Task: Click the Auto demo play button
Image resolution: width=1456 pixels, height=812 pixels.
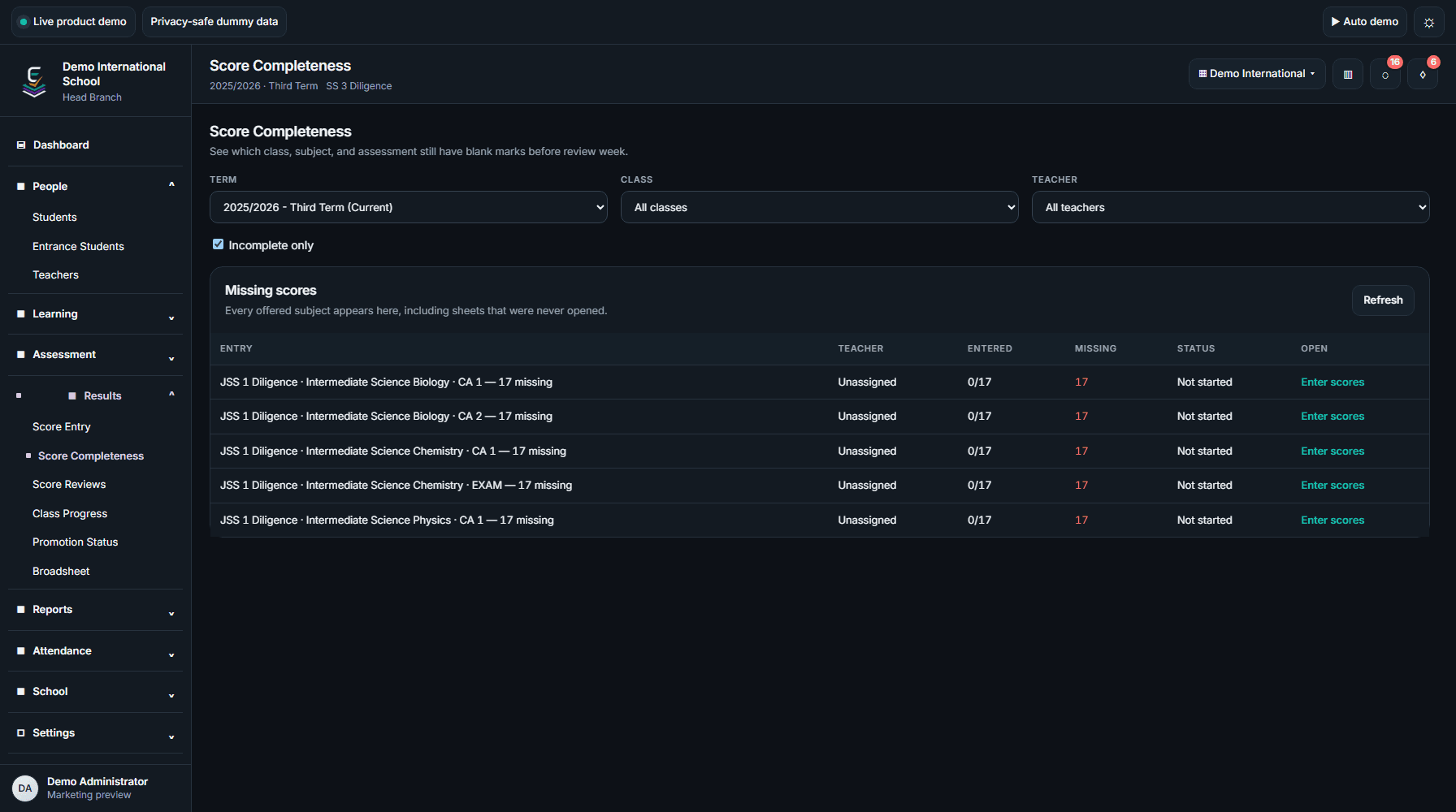Action: coord(1365,22)
